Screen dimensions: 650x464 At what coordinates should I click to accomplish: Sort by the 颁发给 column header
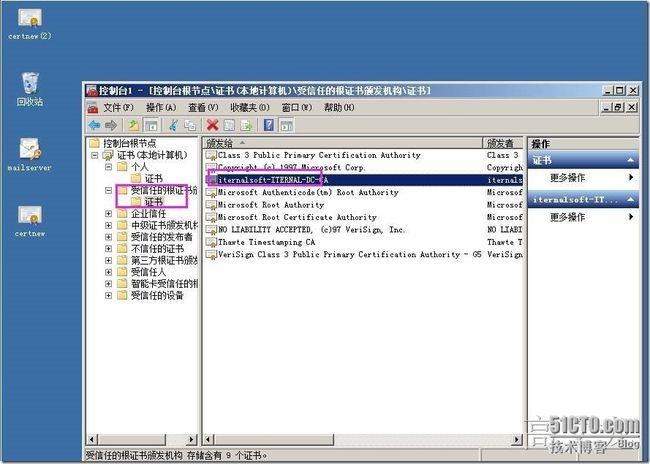point(342,143)
